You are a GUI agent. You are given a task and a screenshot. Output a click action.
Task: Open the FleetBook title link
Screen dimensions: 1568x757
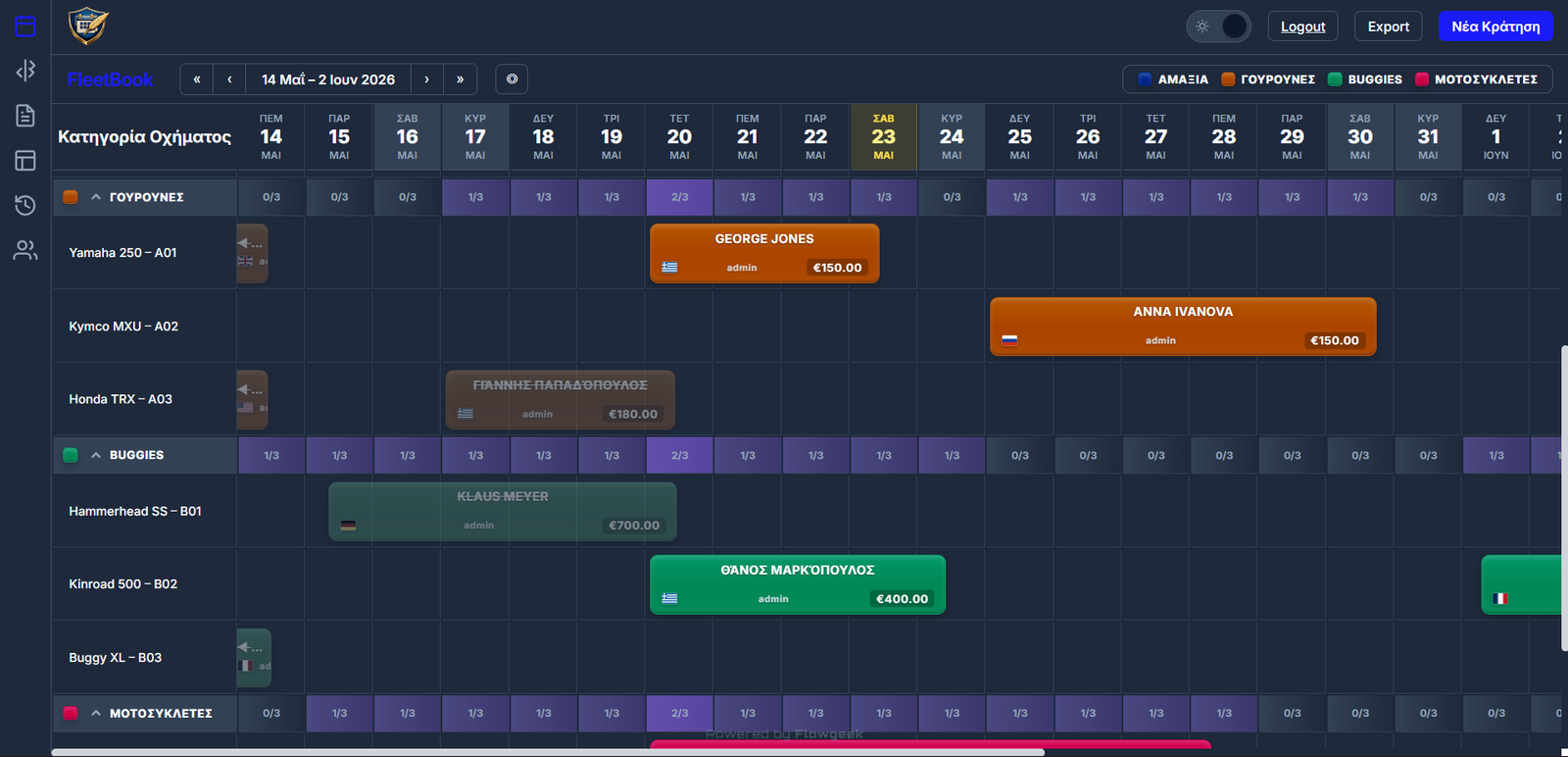tap(110, 79)
